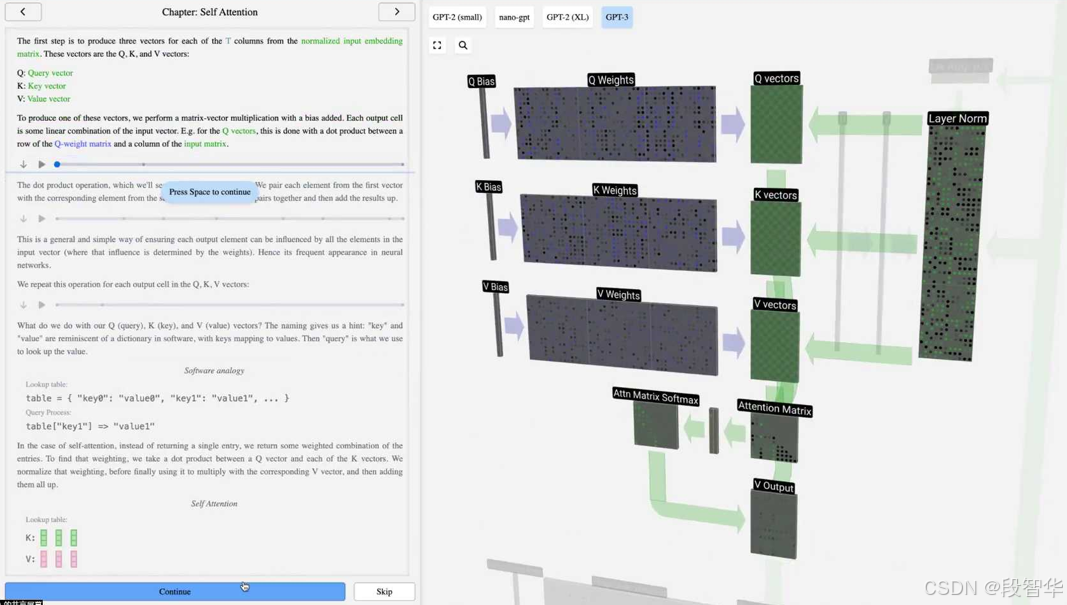1067x605 pixels.
Task: Play the repeat-operation animation section
Action: pos(42,305)
